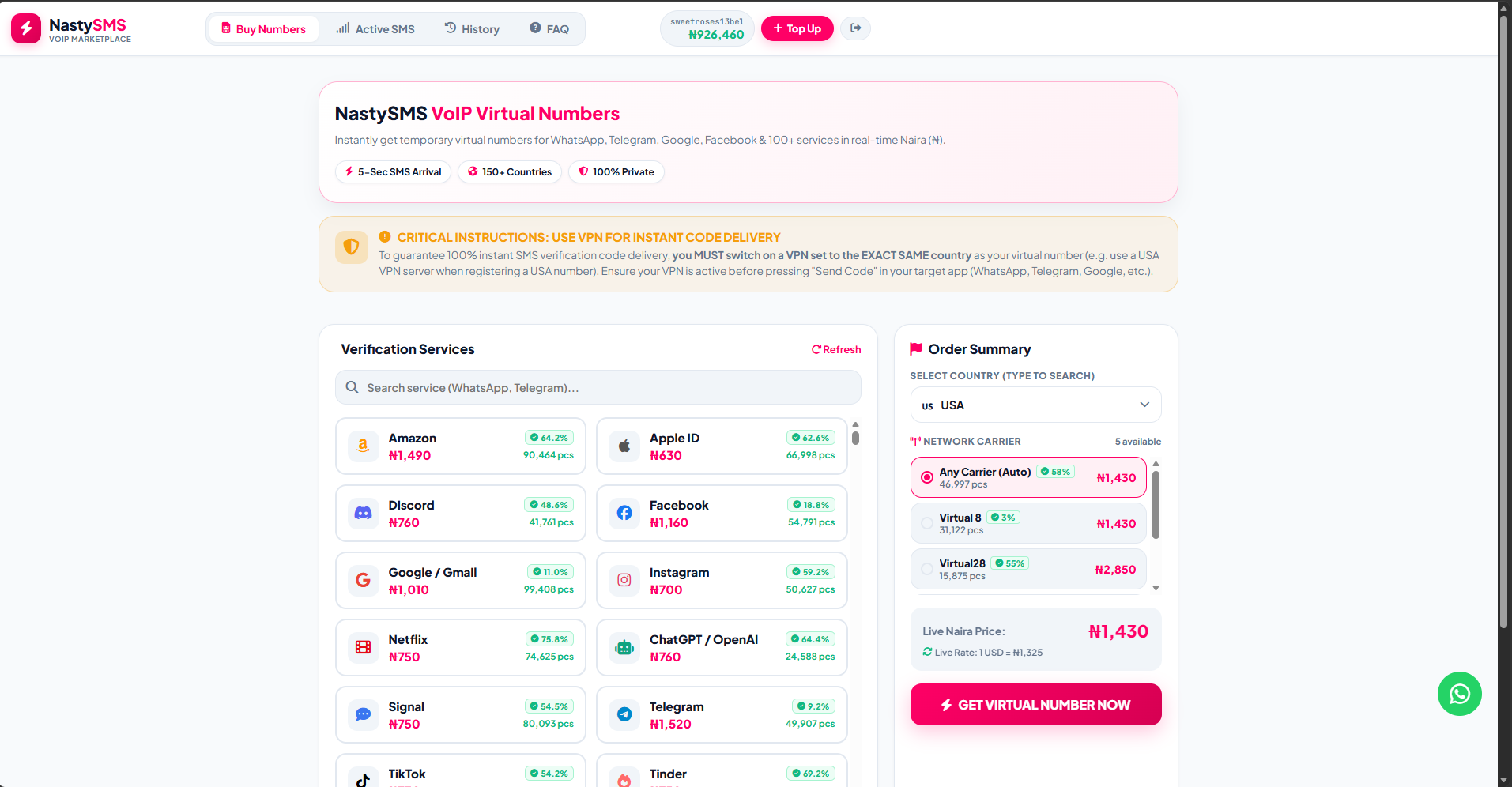Viewport: 1512px width, 787px height.
Task: Switch to the Buy Numbers tab
Action: click(x=263, y=29)
